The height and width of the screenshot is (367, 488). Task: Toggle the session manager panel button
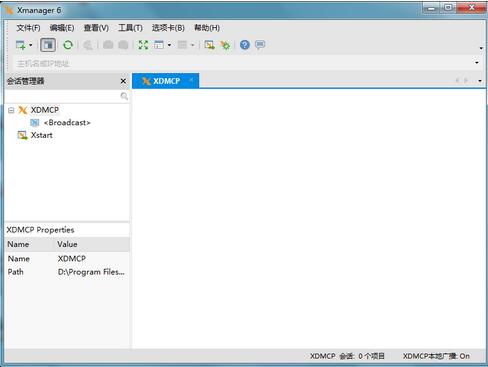coord(48,45)
